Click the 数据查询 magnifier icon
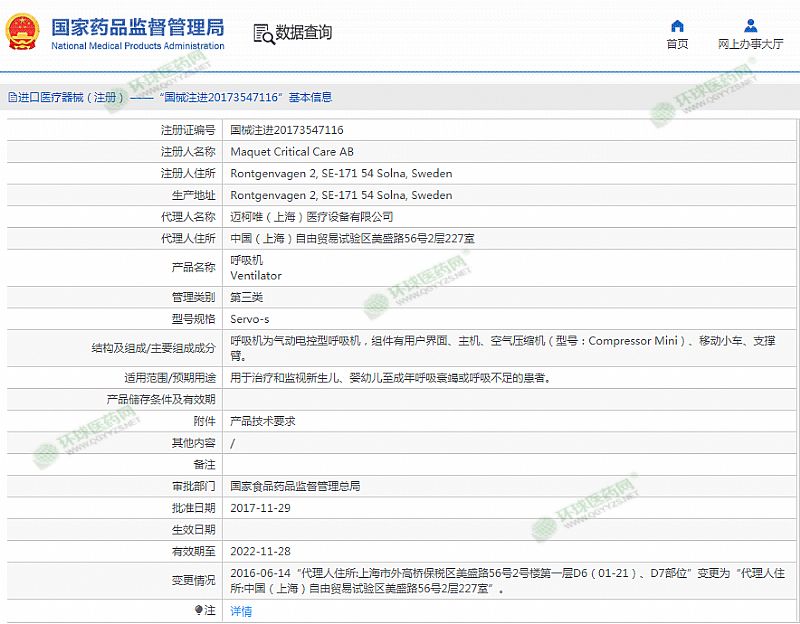 (x=263, y=34)
